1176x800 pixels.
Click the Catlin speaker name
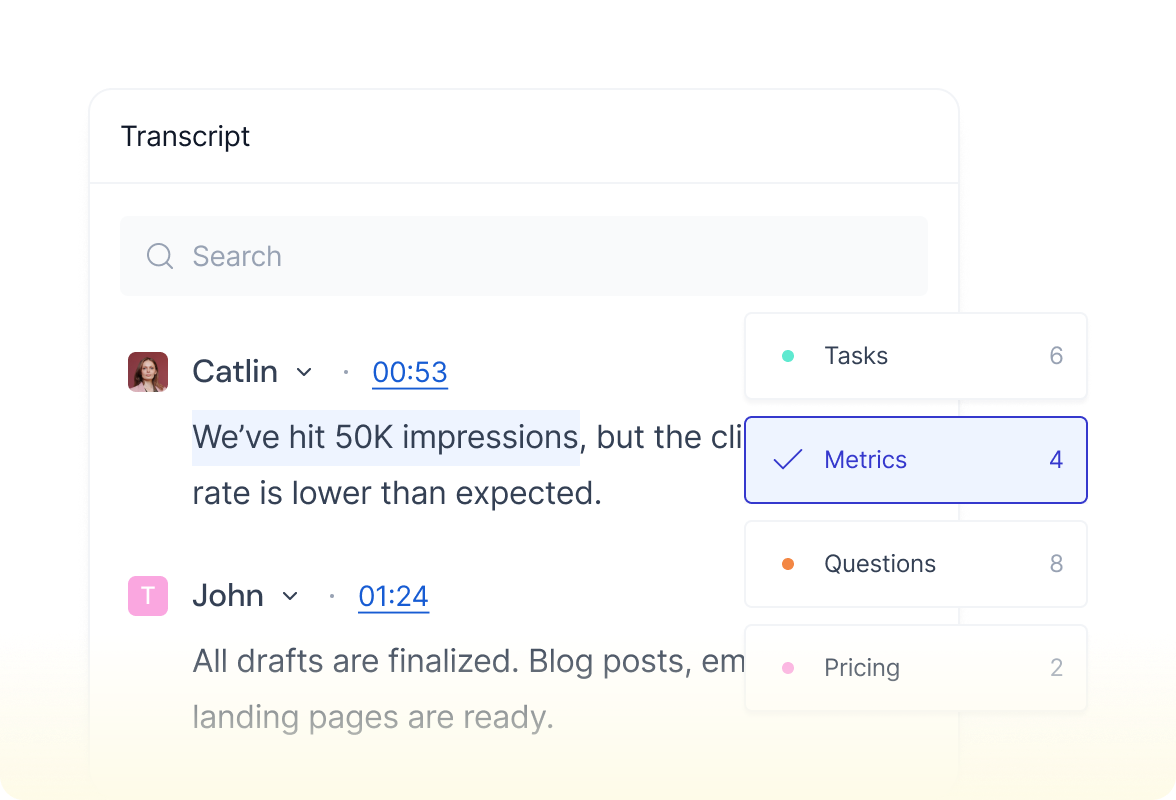pos(235,372)
